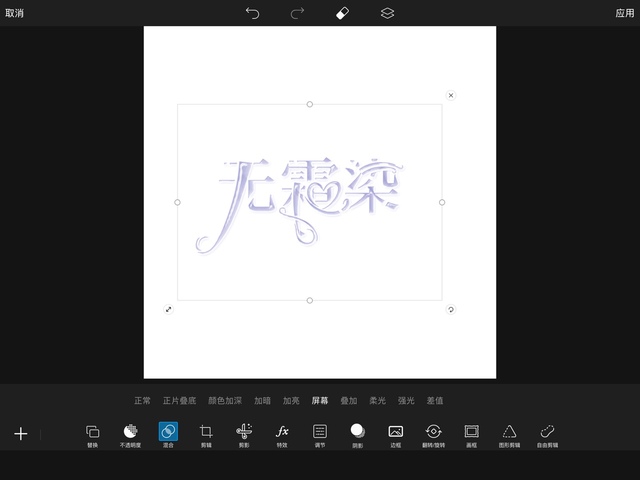Open the 阴影 shadow tool
The height and width of the screenshot is (480, 640).
point(357,434)
